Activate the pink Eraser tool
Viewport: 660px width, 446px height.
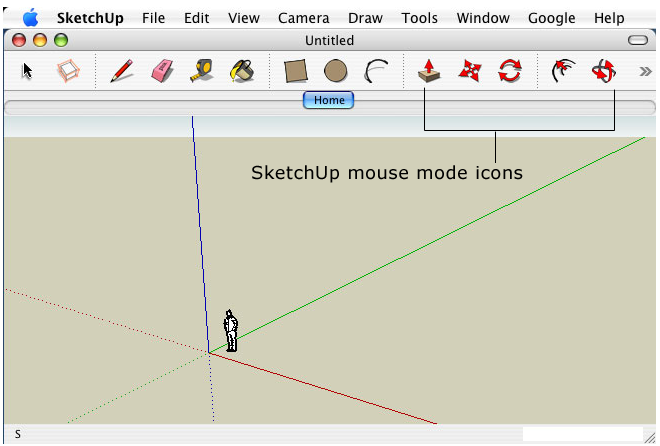point(162,71)
